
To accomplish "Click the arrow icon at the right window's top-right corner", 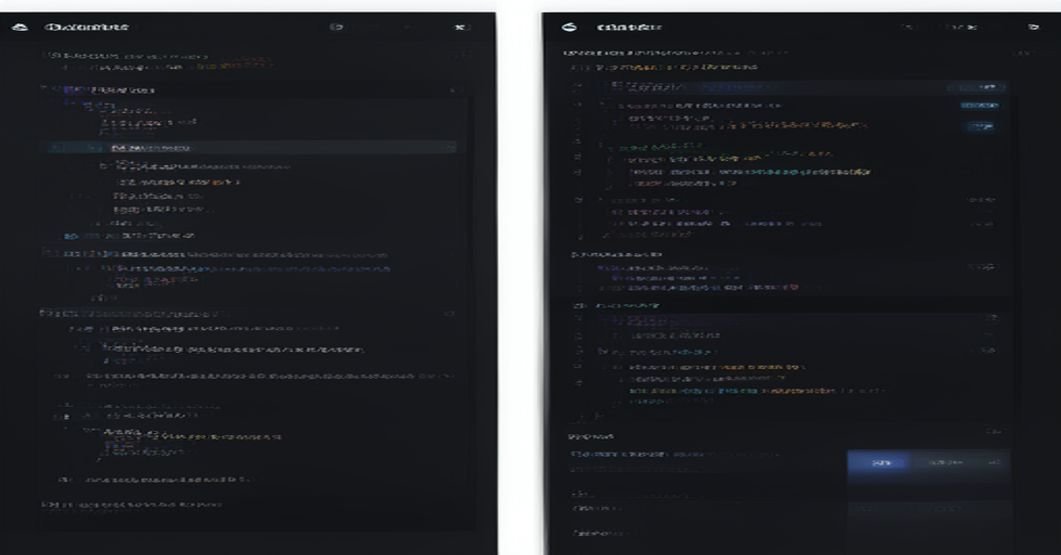I will coord(1033,27).
